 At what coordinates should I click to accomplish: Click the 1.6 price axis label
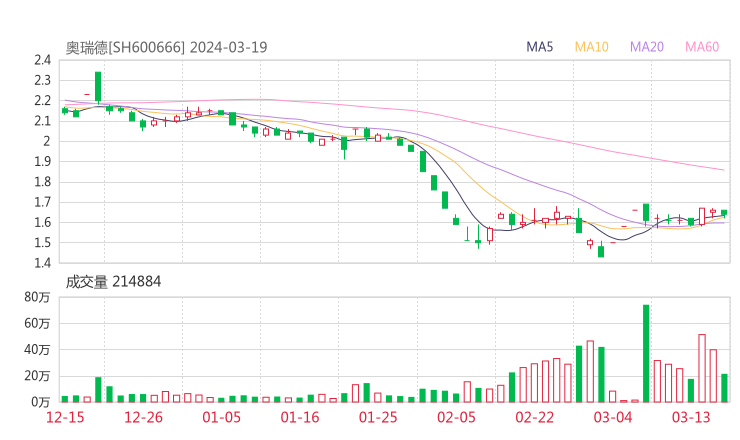click(42, 222)
